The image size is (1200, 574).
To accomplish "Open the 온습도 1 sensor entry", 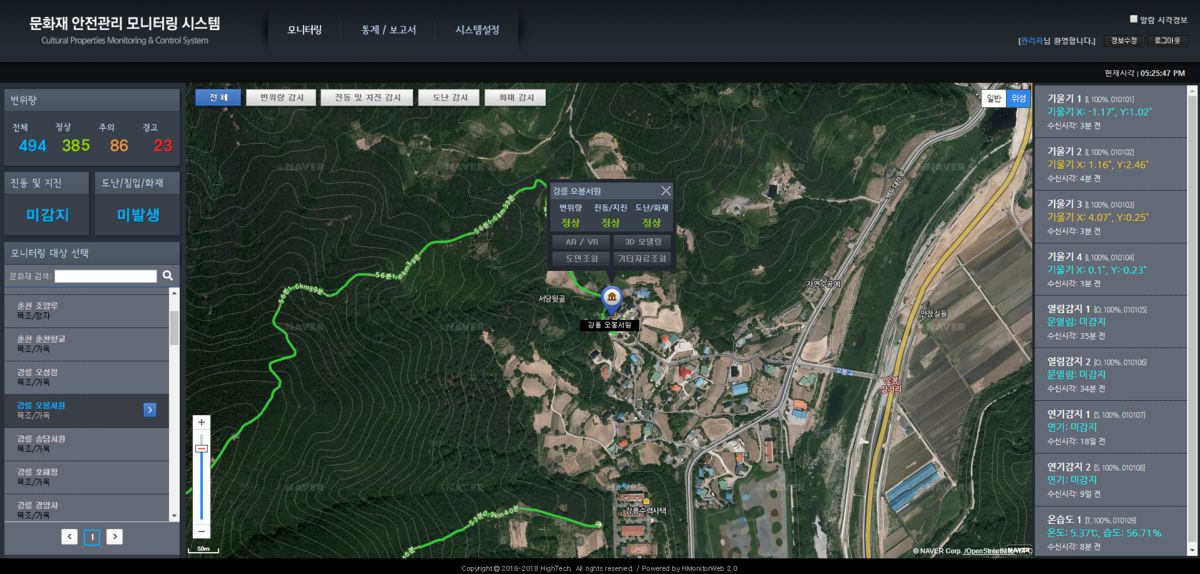I will pyautogui.click(x=1110, y=532).
